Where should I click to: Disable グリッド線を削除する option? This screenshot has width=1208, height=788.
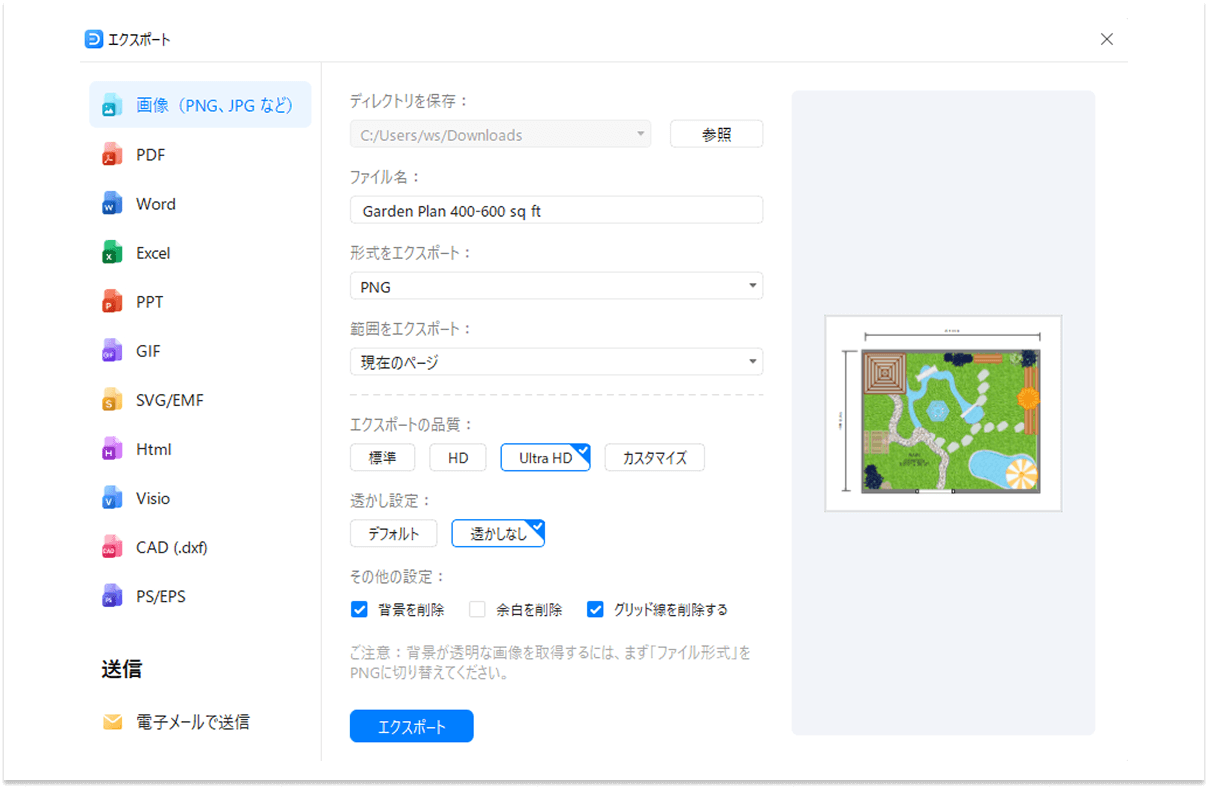click(x=595, y=609)
